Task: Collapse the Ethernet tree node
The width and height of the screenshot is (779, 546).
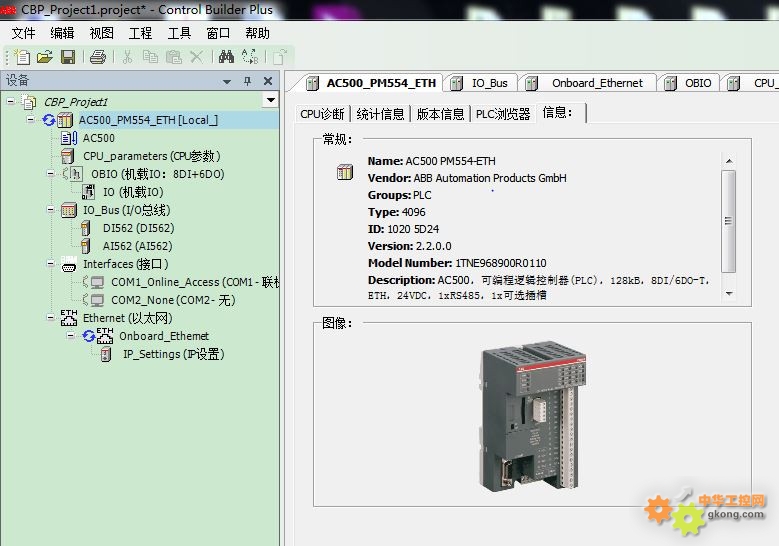Action: tap(50, 317)
